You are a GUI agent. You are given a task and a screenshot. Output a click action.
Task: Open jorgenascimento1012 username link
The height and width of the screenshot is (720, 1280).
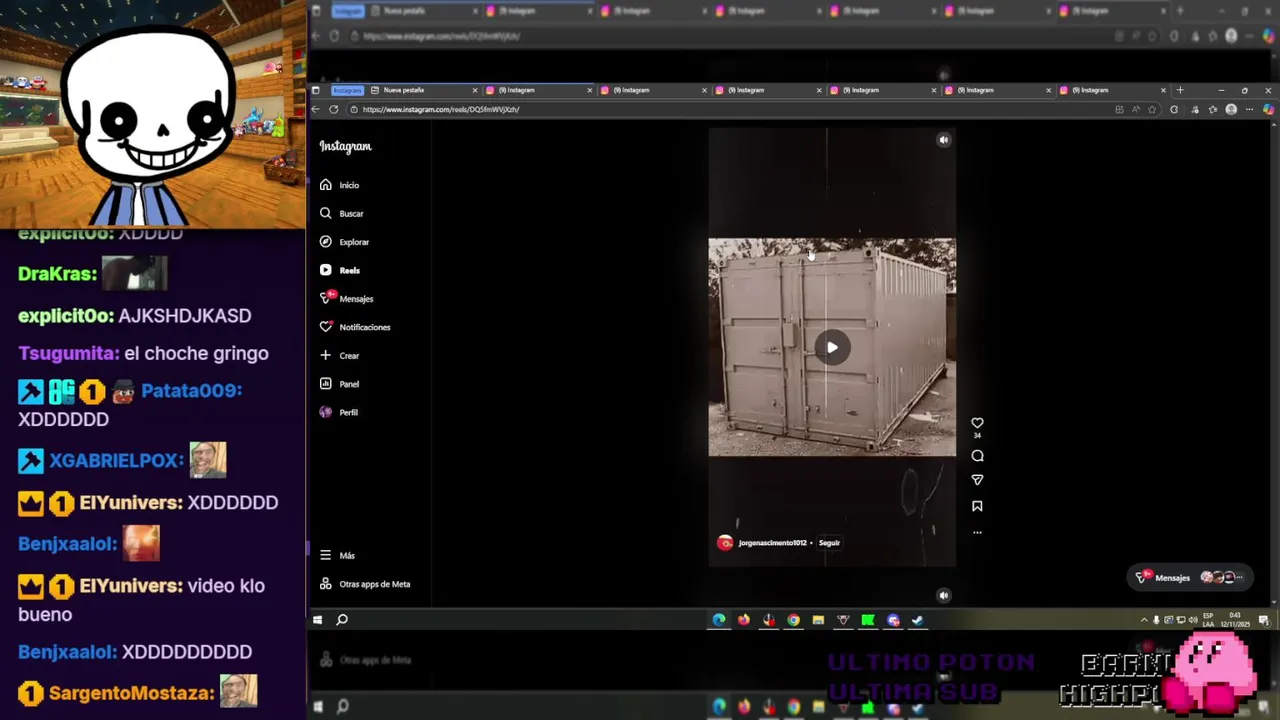[772, 543]
